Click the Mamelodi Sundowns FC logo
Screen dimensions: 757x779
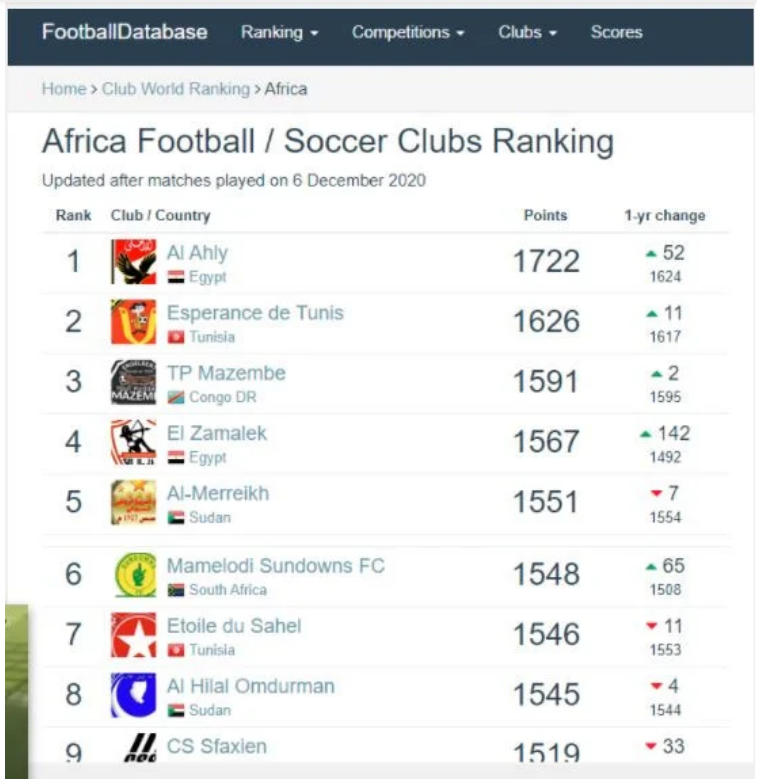click(133, 575)
